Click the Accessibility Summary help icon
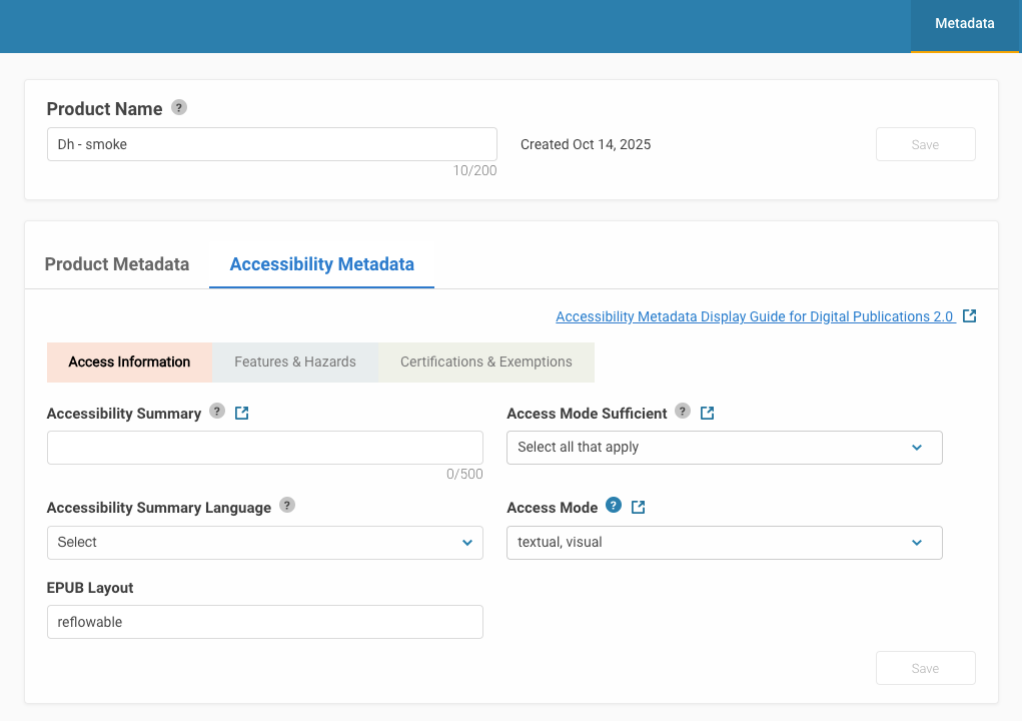The width and height of the screenshot is (1022, 722). (x=217, y=412)
